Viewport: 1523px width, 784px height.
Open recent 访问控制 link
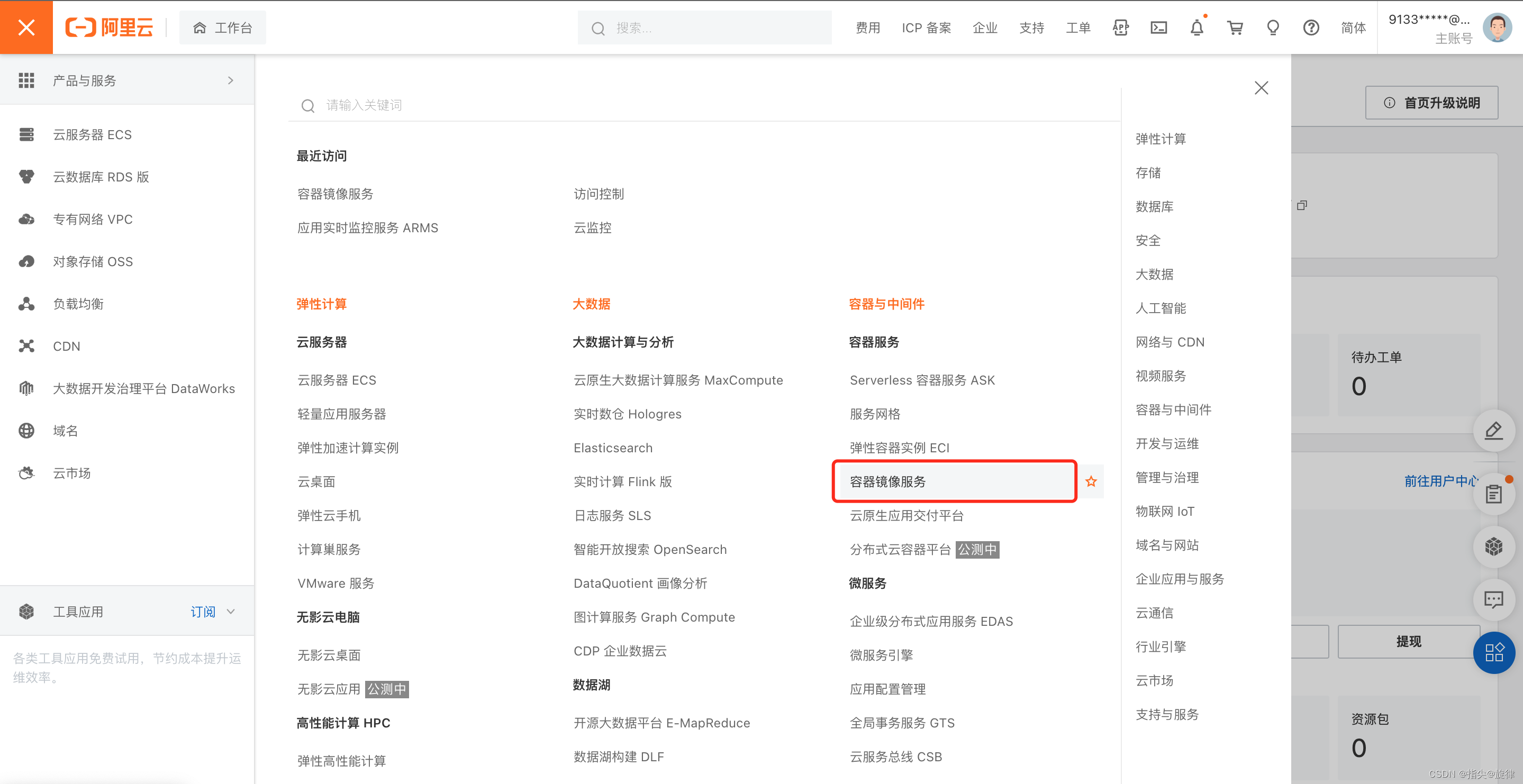click(599, 194)
